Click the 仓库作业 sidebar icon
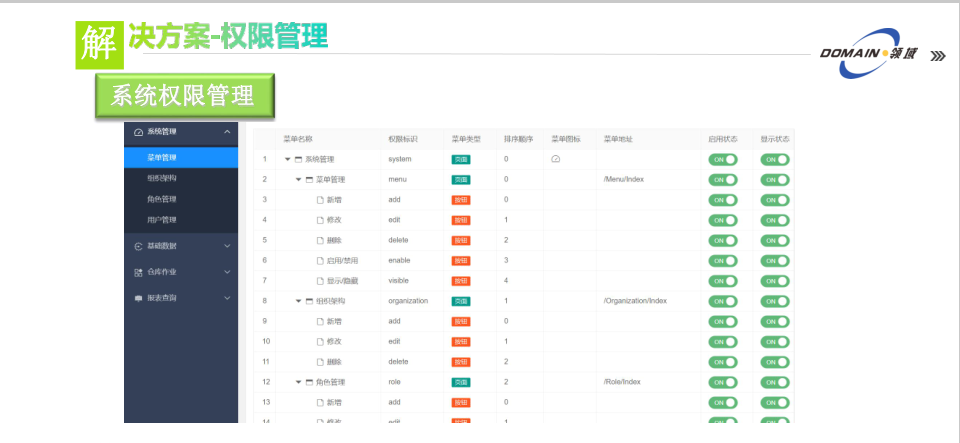This screenshot has height=443, width=960. pos(138,272)
